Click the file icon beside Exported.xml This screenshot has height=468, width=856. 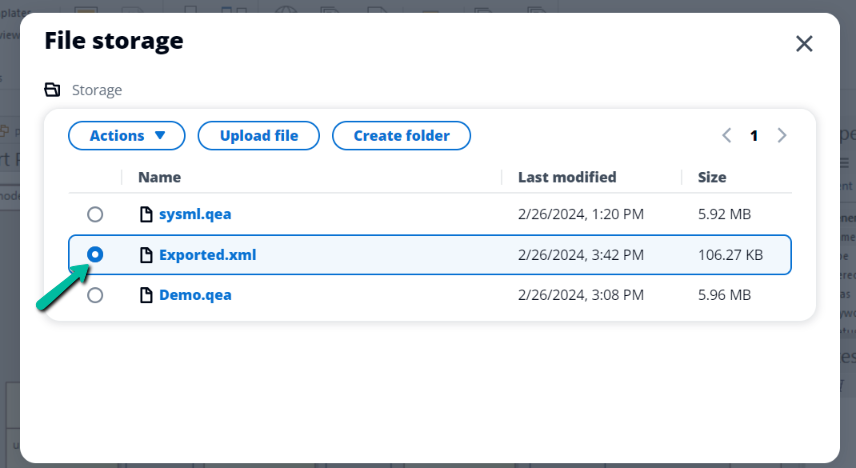click(x=146, y=255)
